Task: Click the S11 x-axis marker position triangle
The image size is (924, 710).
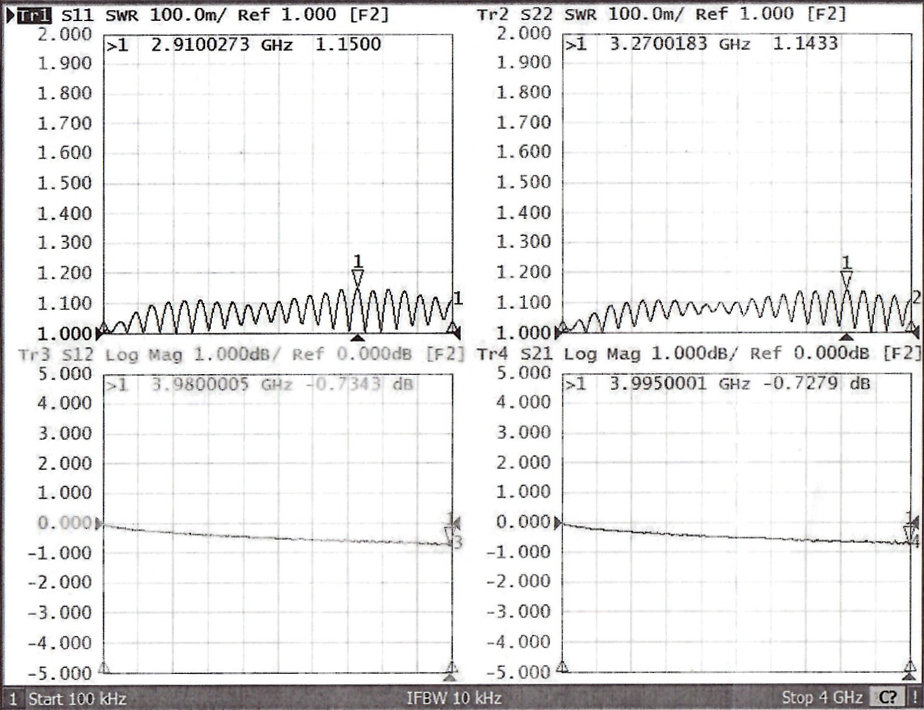Action: click(358, 337)
